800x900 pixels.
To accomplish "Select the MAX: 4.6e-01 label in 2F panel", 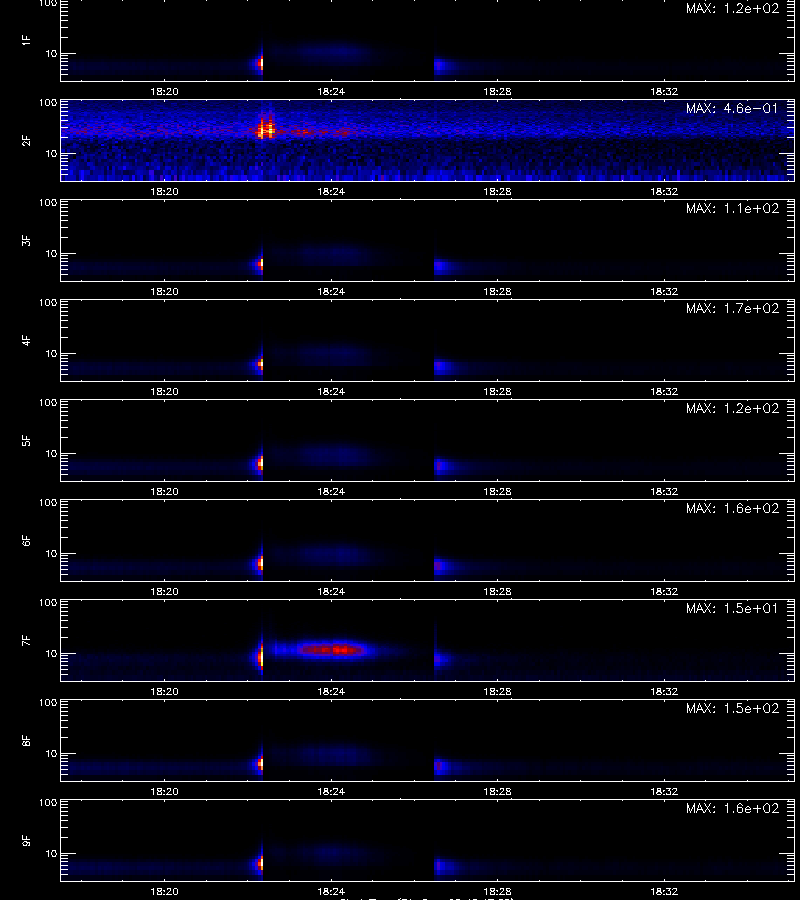I will pyautogui.click(x=732, y=108).
